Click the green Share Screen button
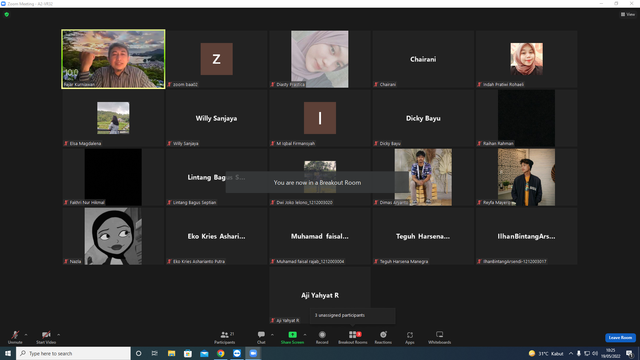Image resolution: width=640 pixels, height=360 pixels. click(292, 337)
